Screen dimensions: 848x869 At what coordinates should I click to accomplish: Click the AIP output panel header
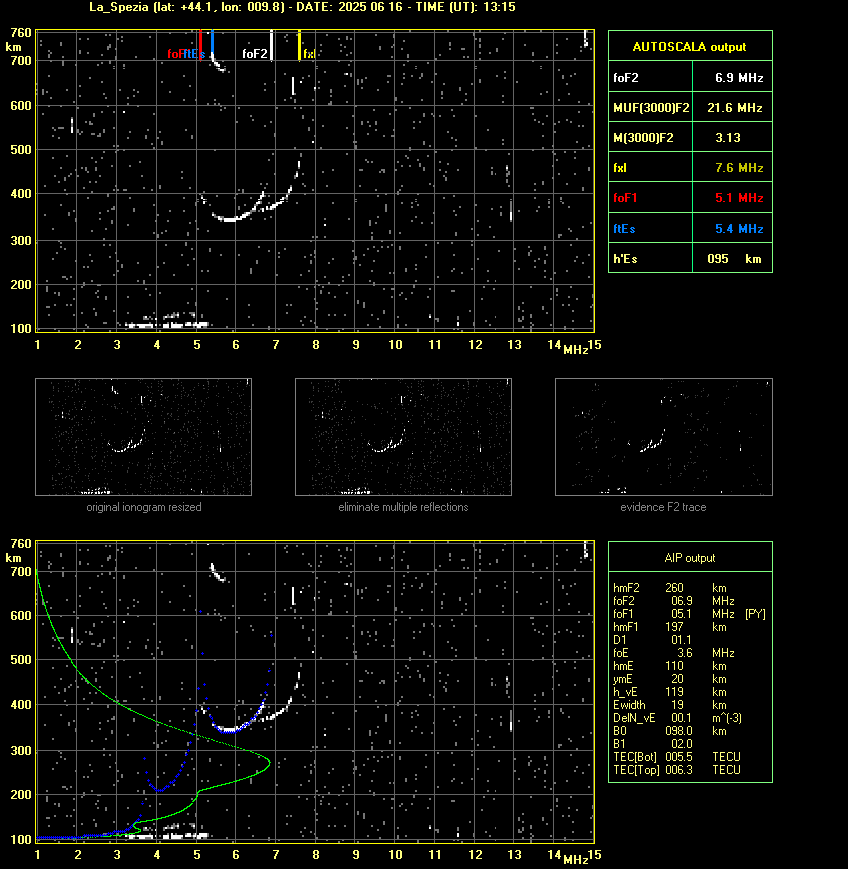click(690, 558)
